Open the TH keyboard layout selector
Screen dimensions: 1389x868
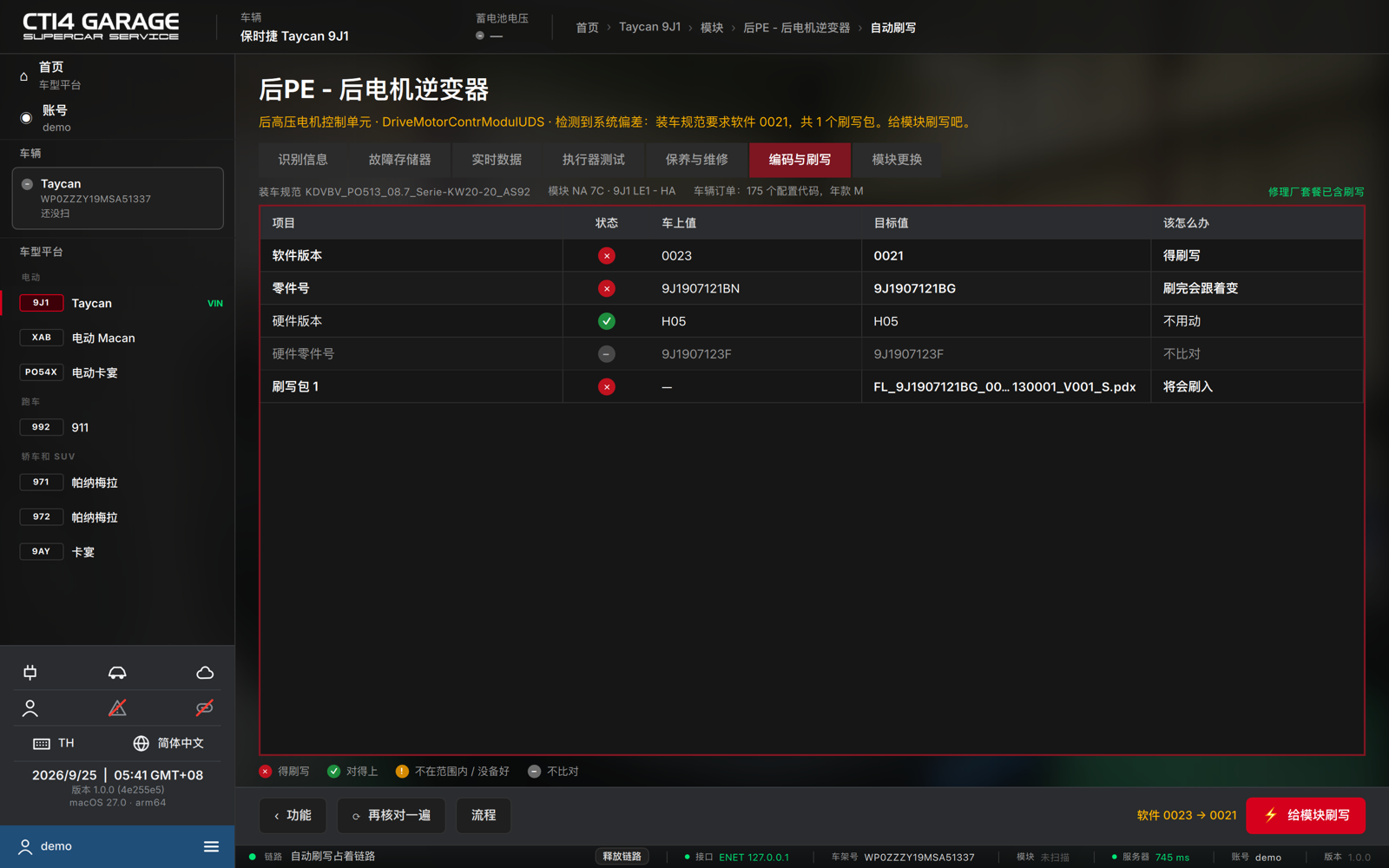[54, 743]
